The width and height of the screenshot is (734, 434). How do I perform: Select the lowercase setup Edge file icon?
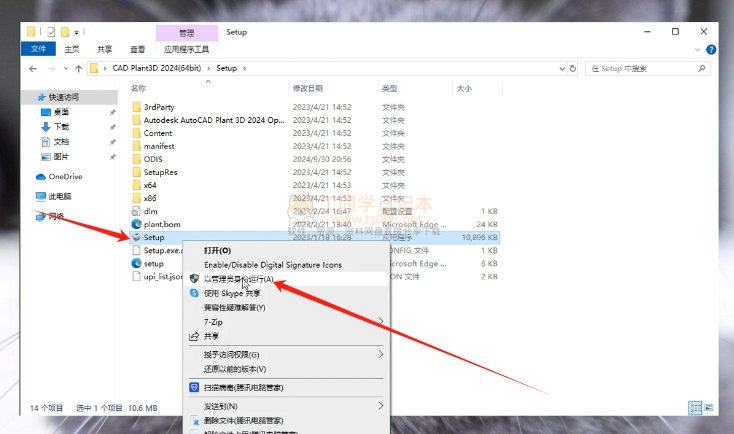[136, 264]
